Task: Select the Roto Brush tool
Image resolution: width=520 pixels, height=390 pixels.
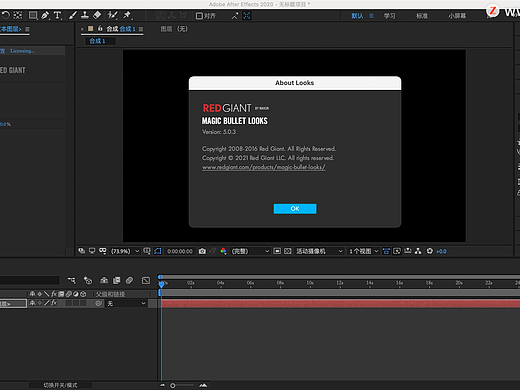Action: [x=112, y=15]
